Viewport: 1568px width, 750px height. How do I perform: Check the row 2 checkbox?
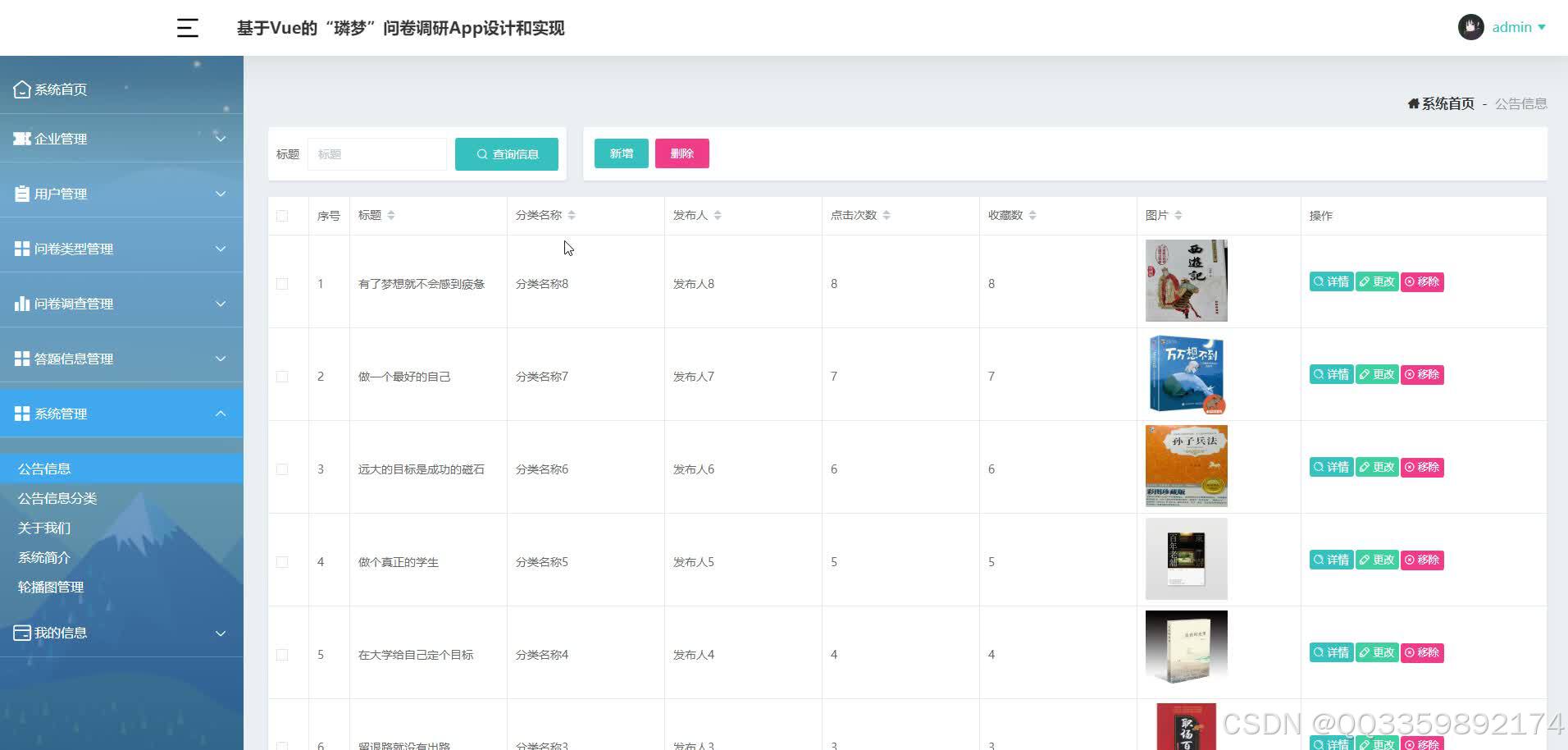coord(282,377)
